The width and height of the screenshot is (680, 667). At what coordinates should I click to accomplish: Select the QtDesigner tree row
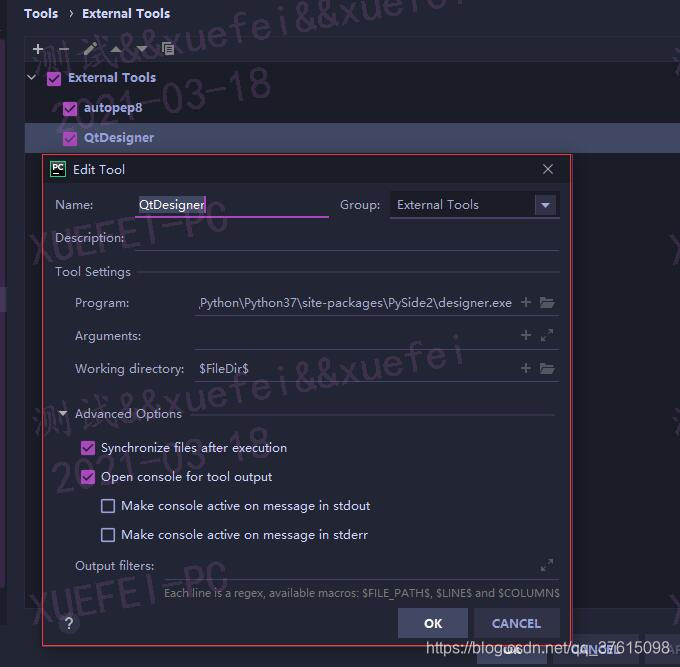coord(352,138)
